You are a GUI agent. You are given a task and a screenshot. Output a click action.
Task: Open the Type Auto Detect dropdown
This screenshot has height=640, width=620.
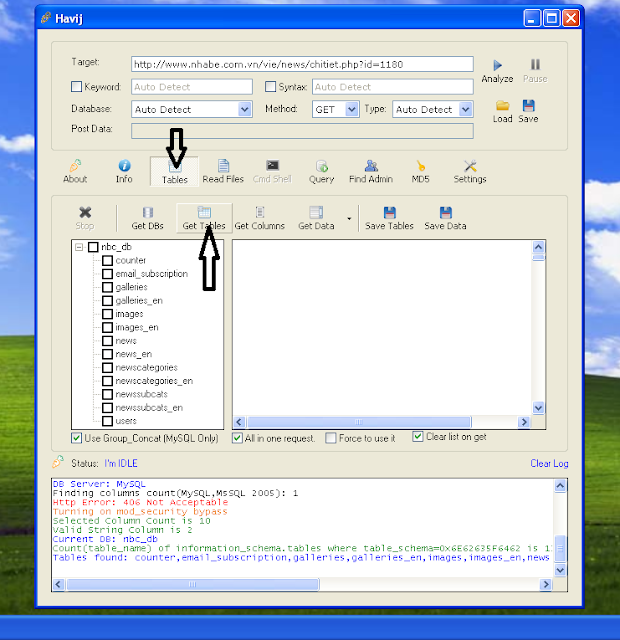click(x=465, y=109)
